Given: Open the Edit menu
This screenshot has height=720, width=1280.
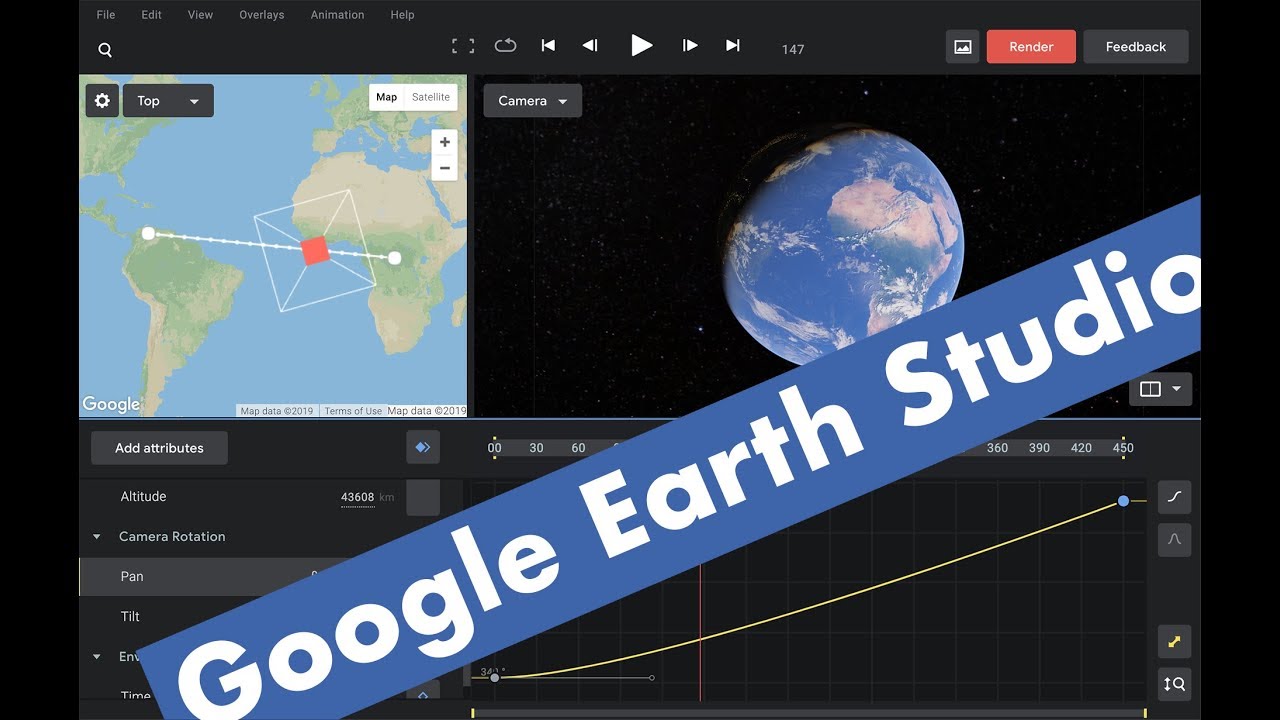Looking at the screenshot, I should (151, 15).
